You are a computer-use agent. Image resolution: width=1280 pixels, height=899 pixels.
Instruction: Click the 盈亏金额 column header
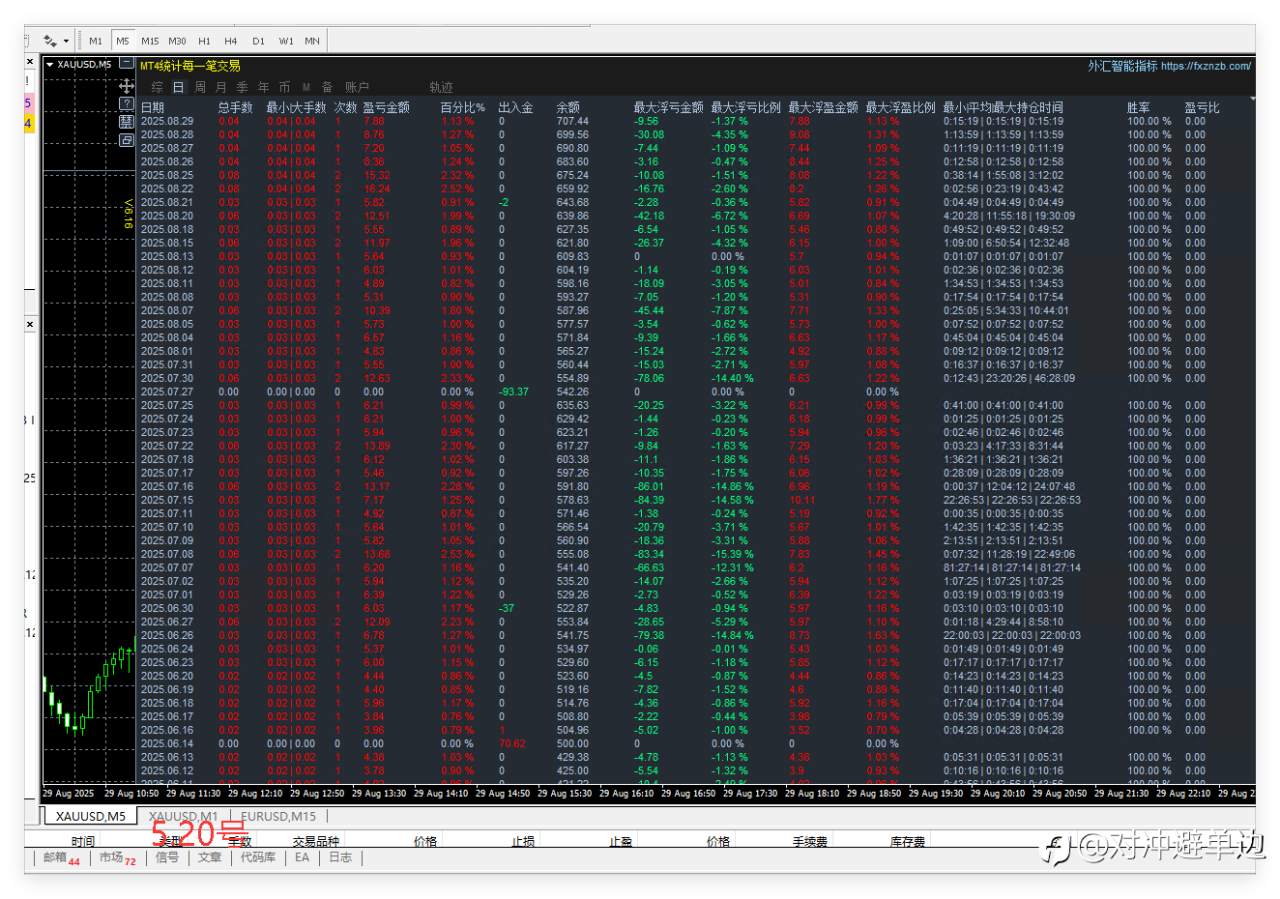(386, 107)
